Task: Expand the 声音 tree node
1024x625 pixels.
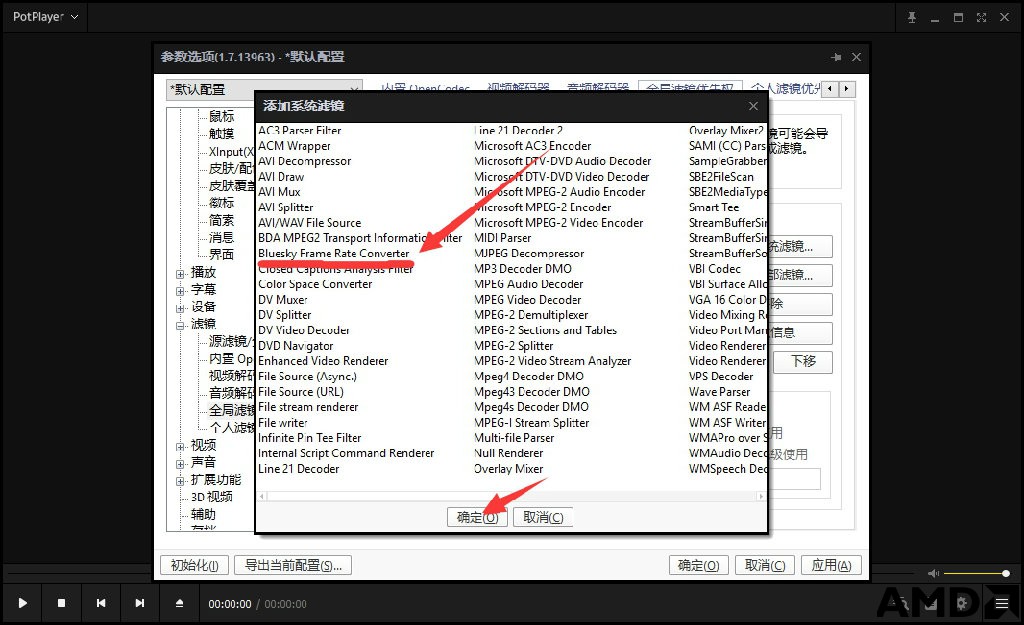Action: click(x=180, y=464)
